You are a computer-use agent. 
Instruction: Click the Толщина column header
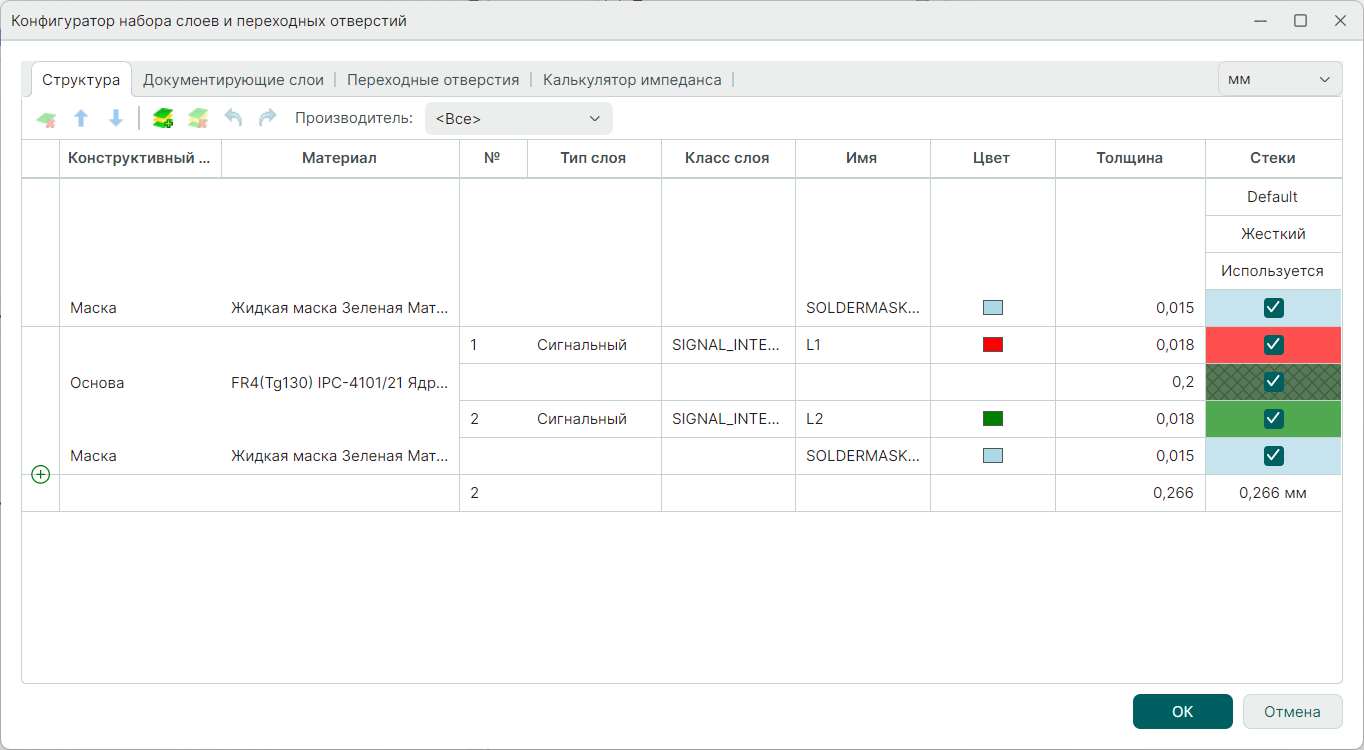point(1129,158)
